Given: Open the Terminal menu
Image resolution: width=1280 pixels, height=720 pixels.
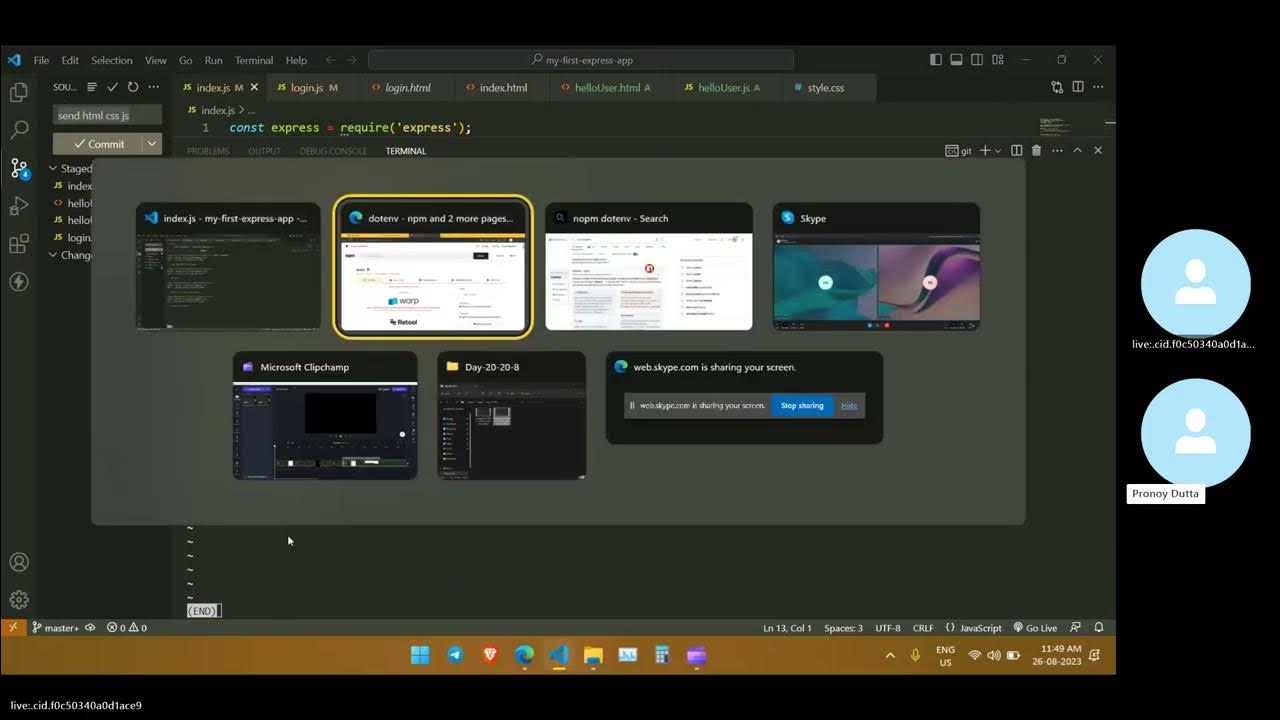Looking at the screenshot, I should click(254, 60).
